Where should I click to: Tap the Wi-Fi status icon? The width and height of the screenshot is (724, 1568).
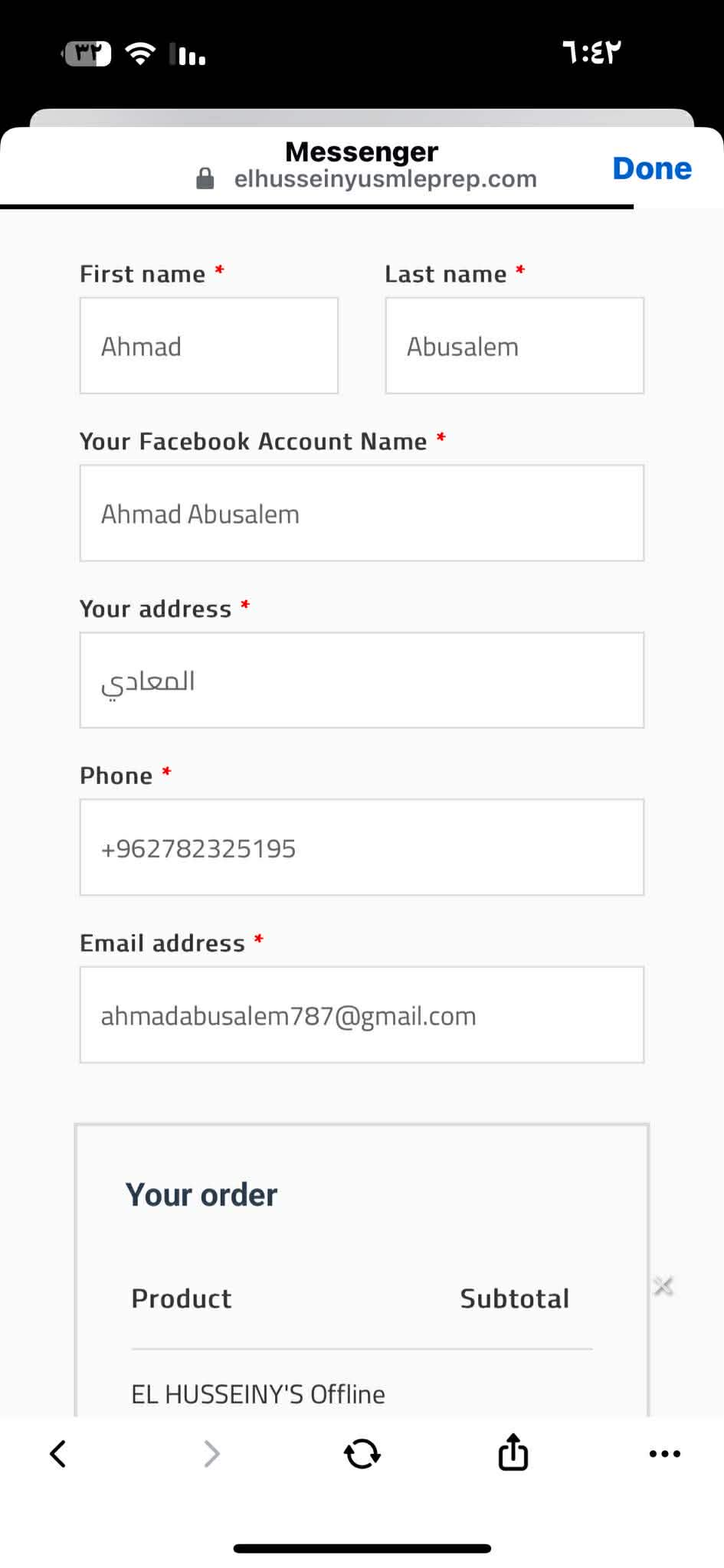tap(140, 54)
